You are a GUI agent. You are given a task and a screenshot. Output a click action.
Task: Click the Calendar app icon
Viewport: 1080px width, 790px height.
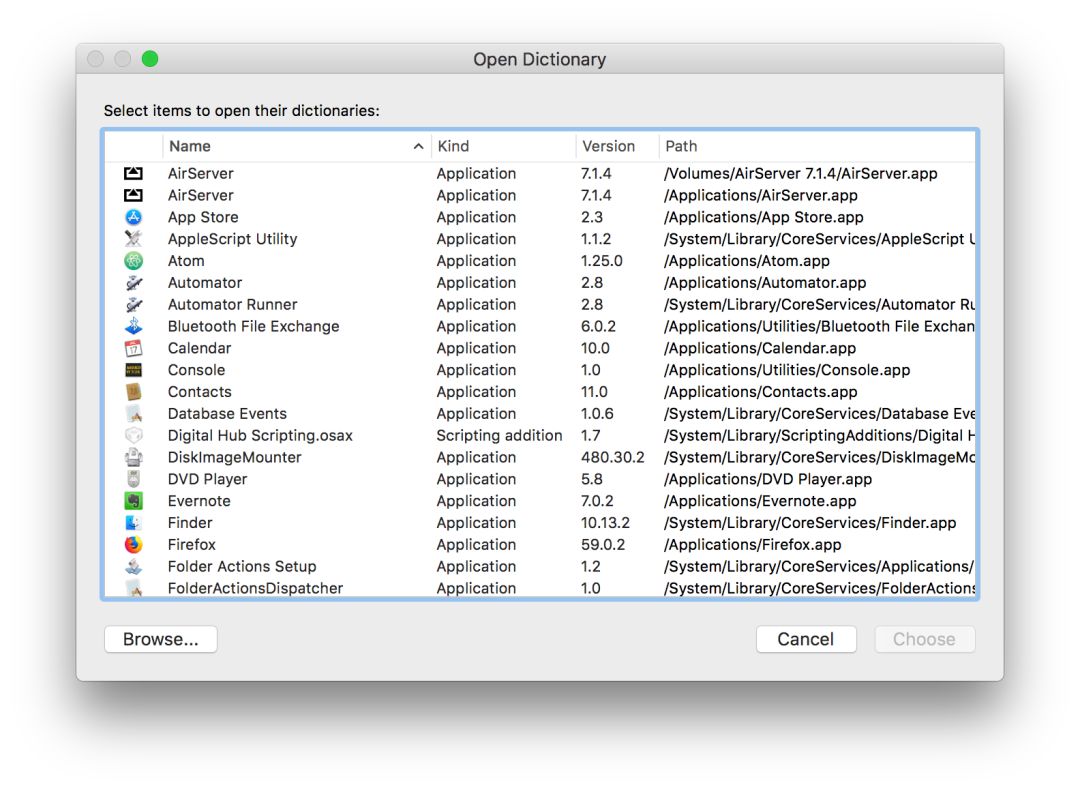pos(133,349)
